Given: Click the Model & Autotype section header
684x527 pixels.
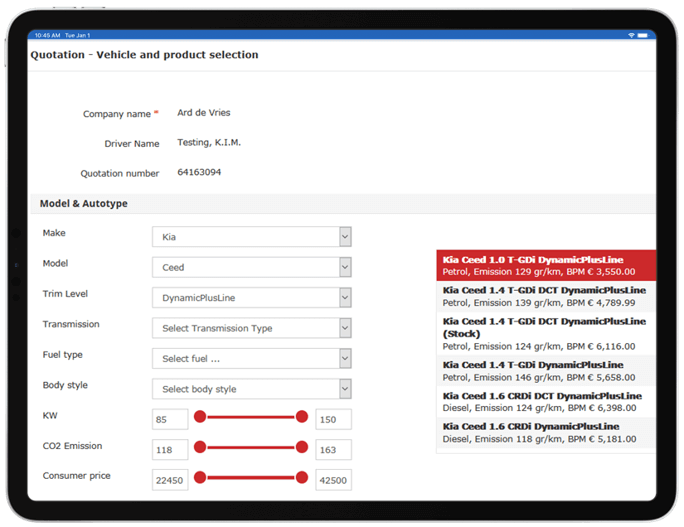Looking at the screenshot, I should [x=343, y=204].
